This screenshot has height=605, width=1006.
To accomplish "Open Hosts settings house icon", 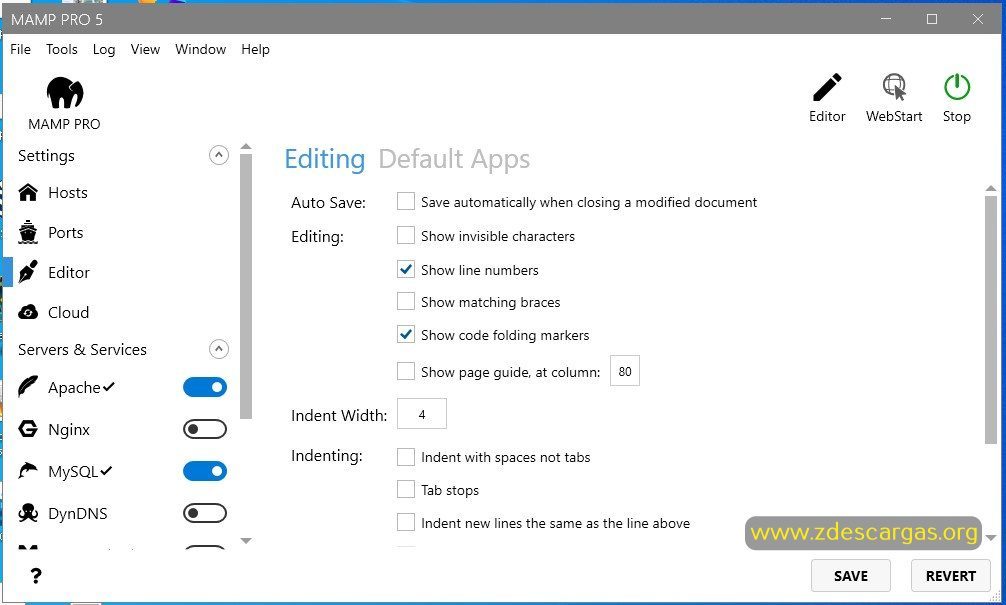I will (28, 192).
